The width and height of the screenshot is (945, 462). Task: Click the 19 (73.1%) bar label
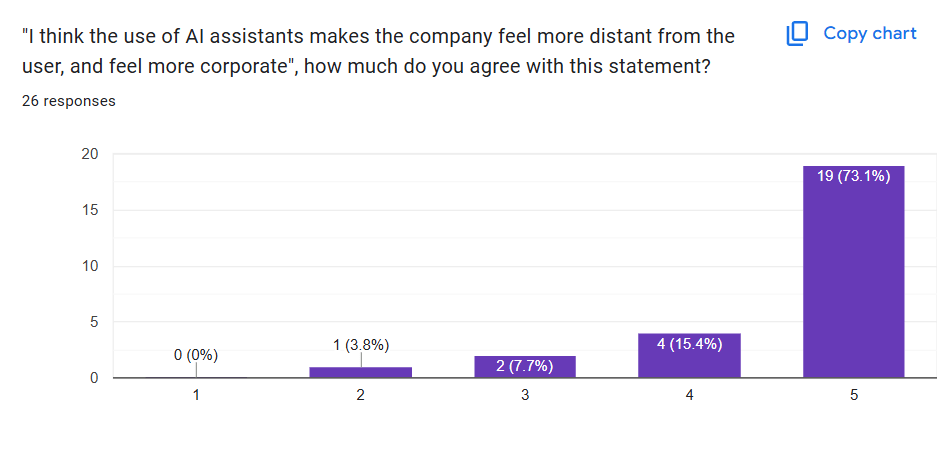click(853, 177)
